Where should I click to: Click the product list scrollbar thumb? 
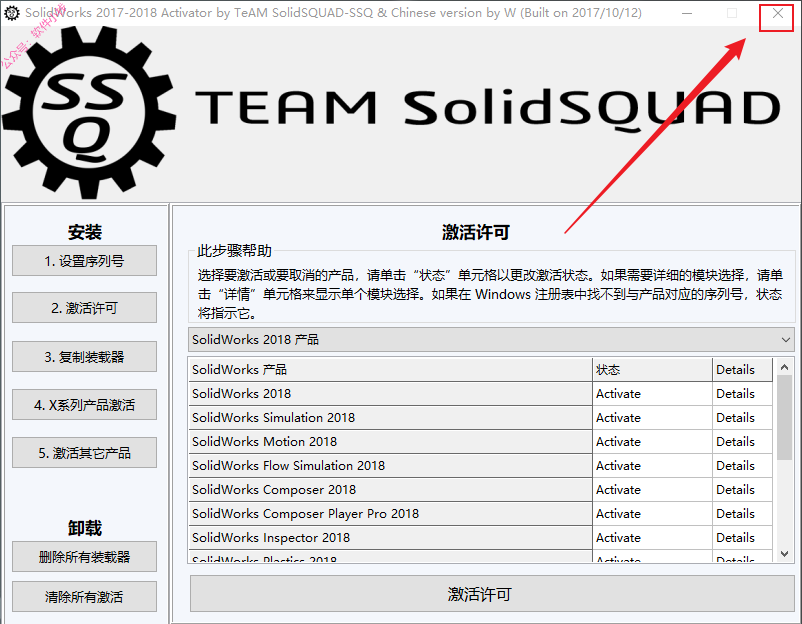tap(785, 417)
